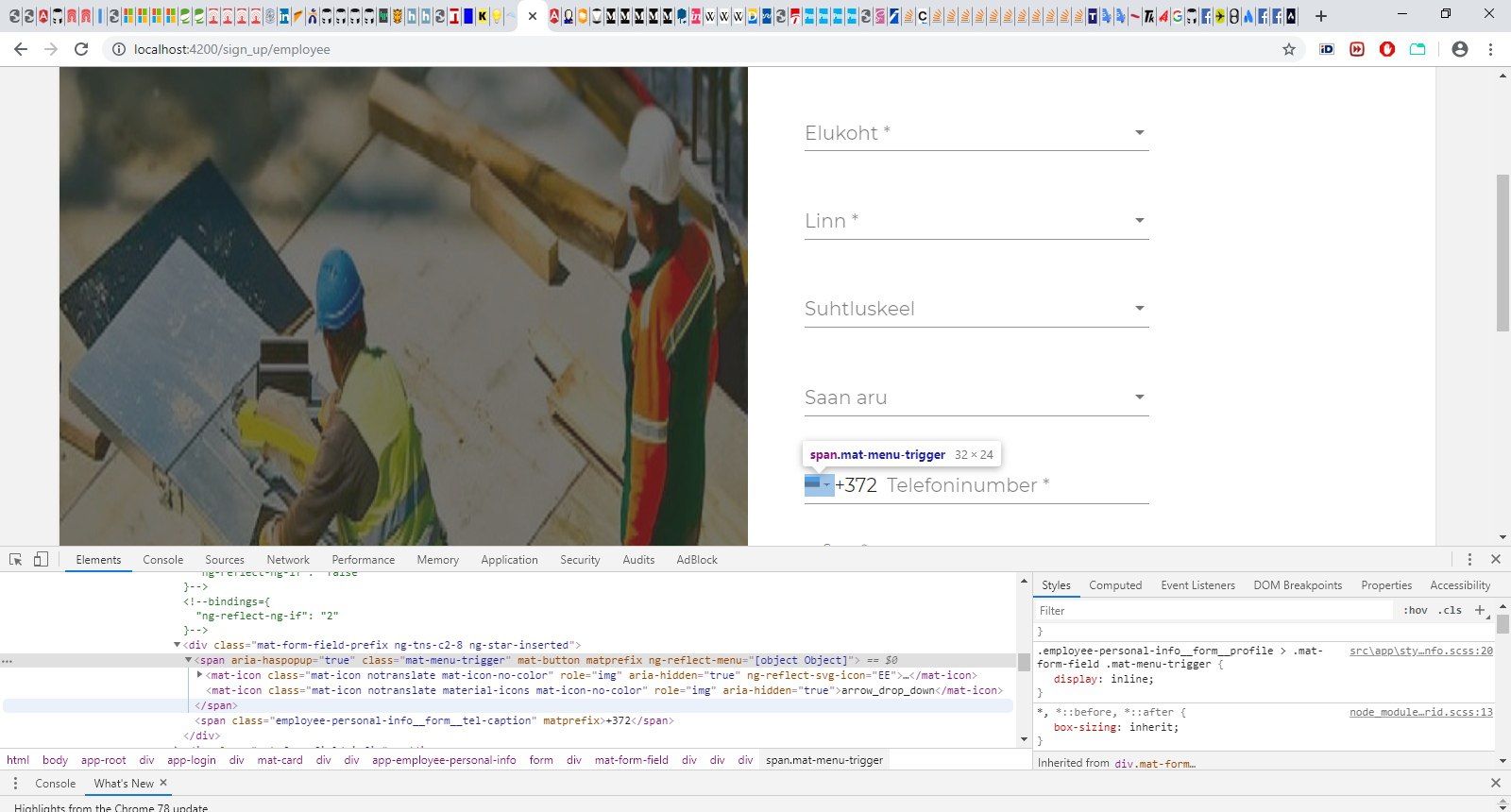Viewport: 1511px width, 812px height.
Task: Select app-login in the breadcrumb
Action: (192, 760)
